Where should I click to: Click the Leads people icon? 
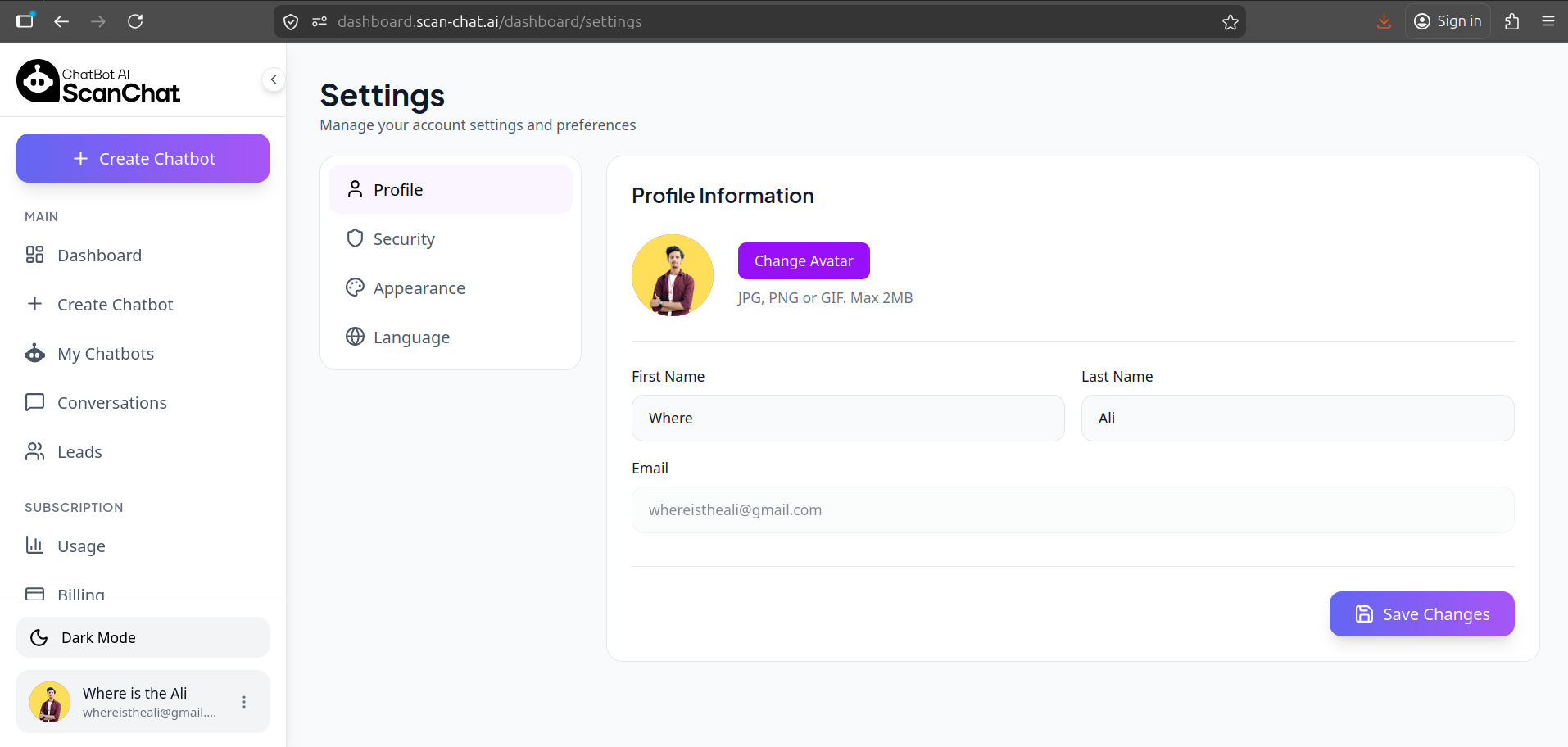34,451
